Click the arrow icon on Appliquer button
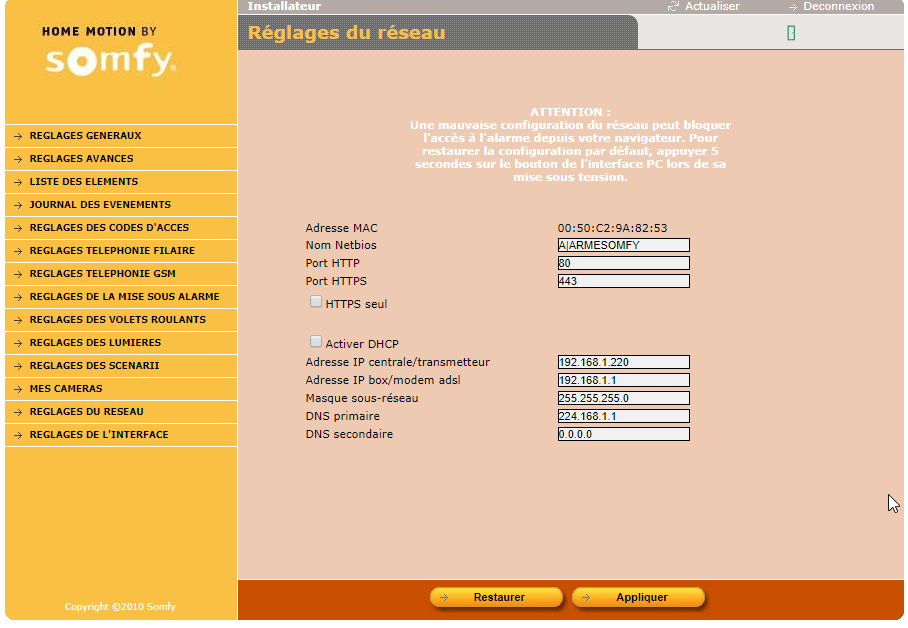This screenshot has height=628, width=908. point(586,598)
